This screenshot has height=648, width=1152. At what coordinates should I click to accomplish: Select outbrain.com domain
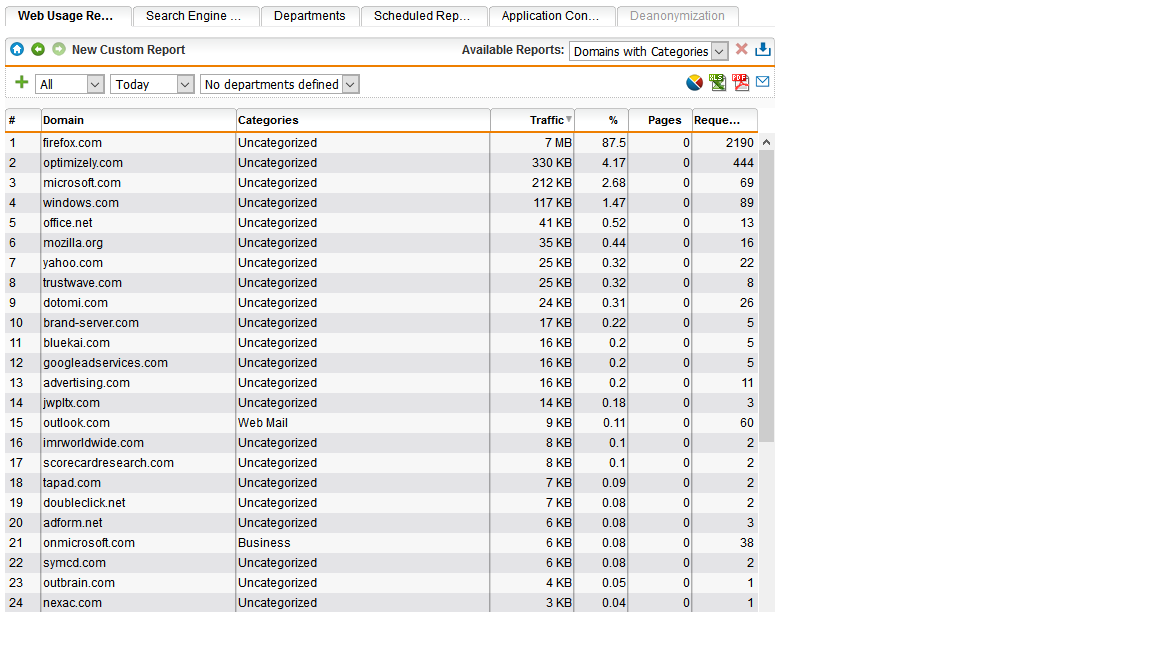(x=79, y=583)
